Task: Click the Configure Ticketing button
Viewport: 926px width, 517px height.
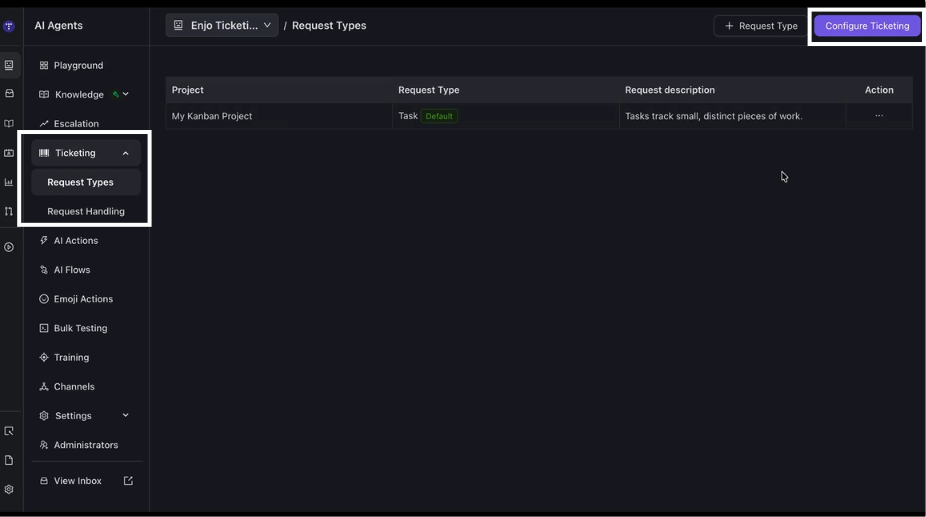Action: coord(867,26)
